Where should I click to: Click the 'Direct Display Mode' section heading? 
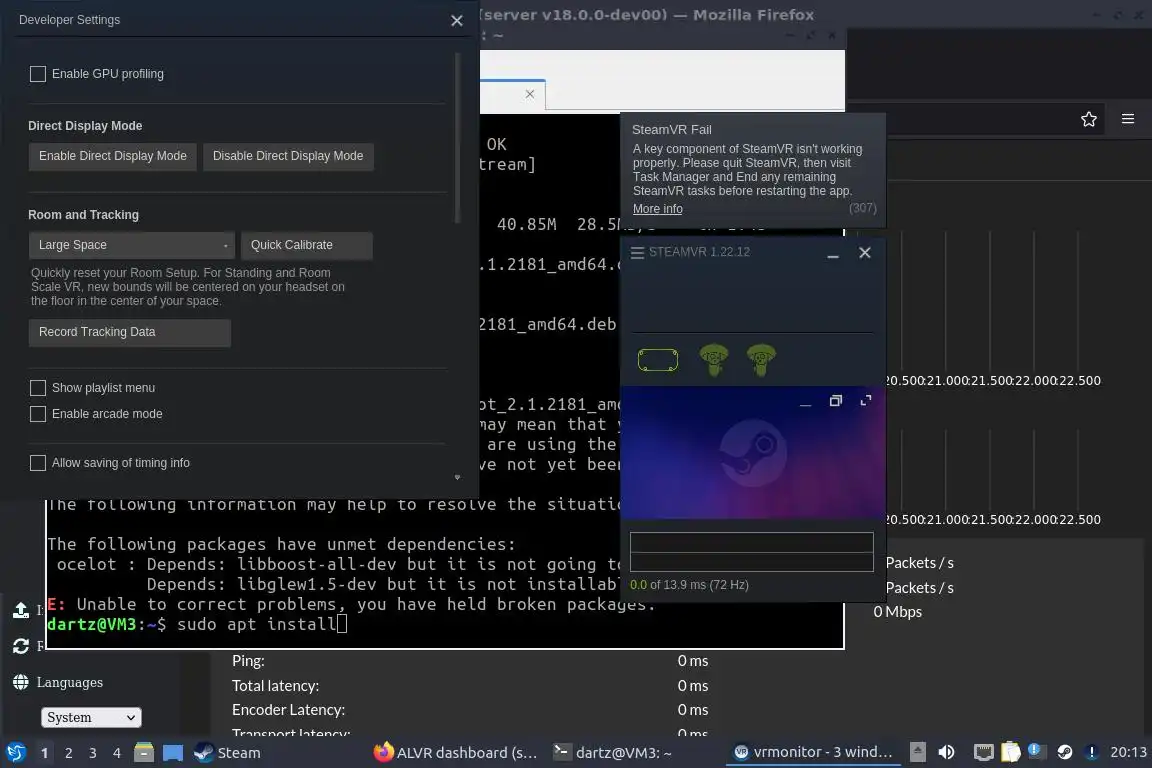(x=85, y=126)
